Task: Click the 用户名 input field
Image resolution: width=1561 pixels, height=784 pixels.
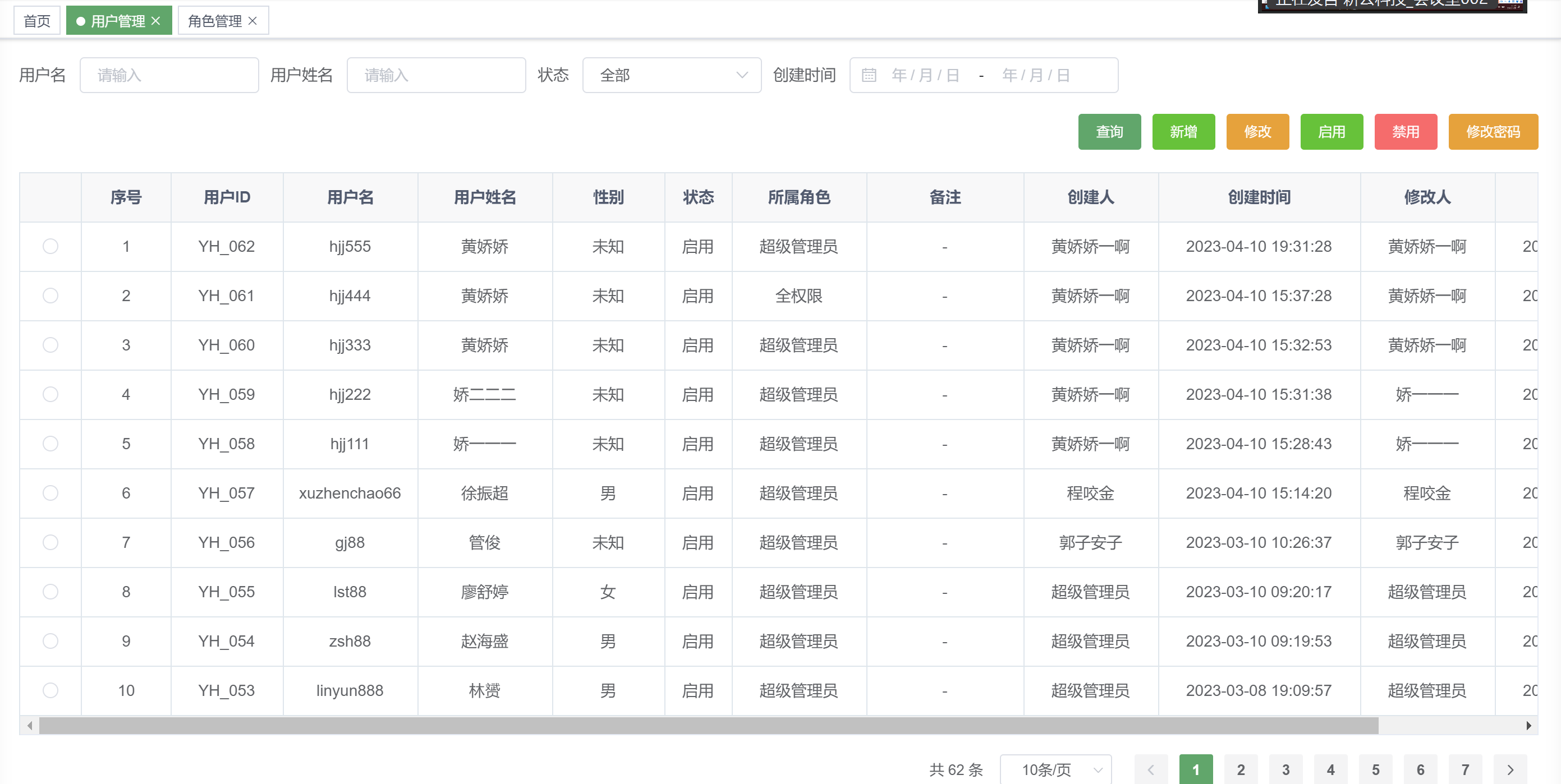Action: coord(169,75)
